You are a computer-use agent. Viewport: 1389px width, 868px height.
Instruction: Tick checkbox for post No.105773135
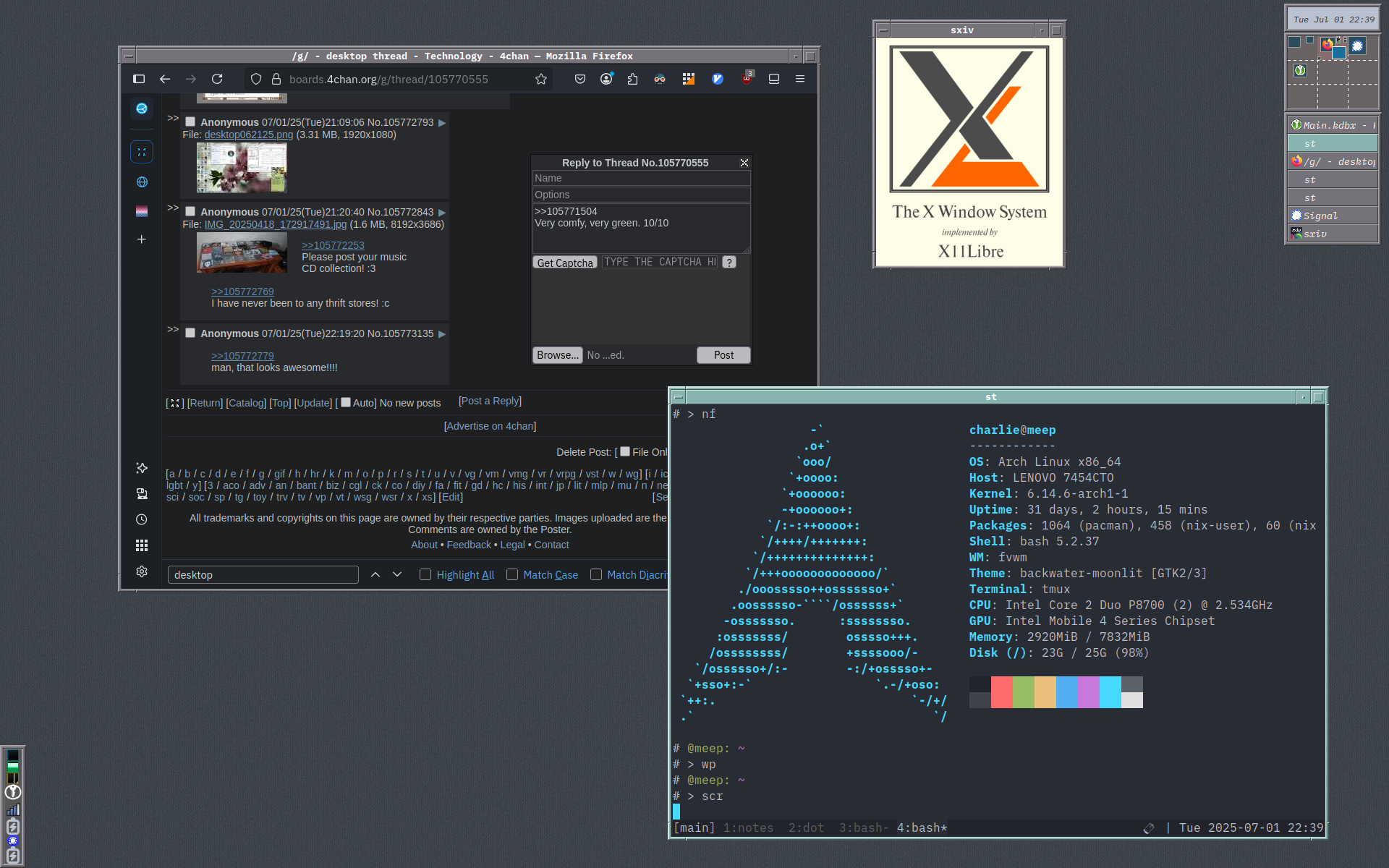[190, 333]
